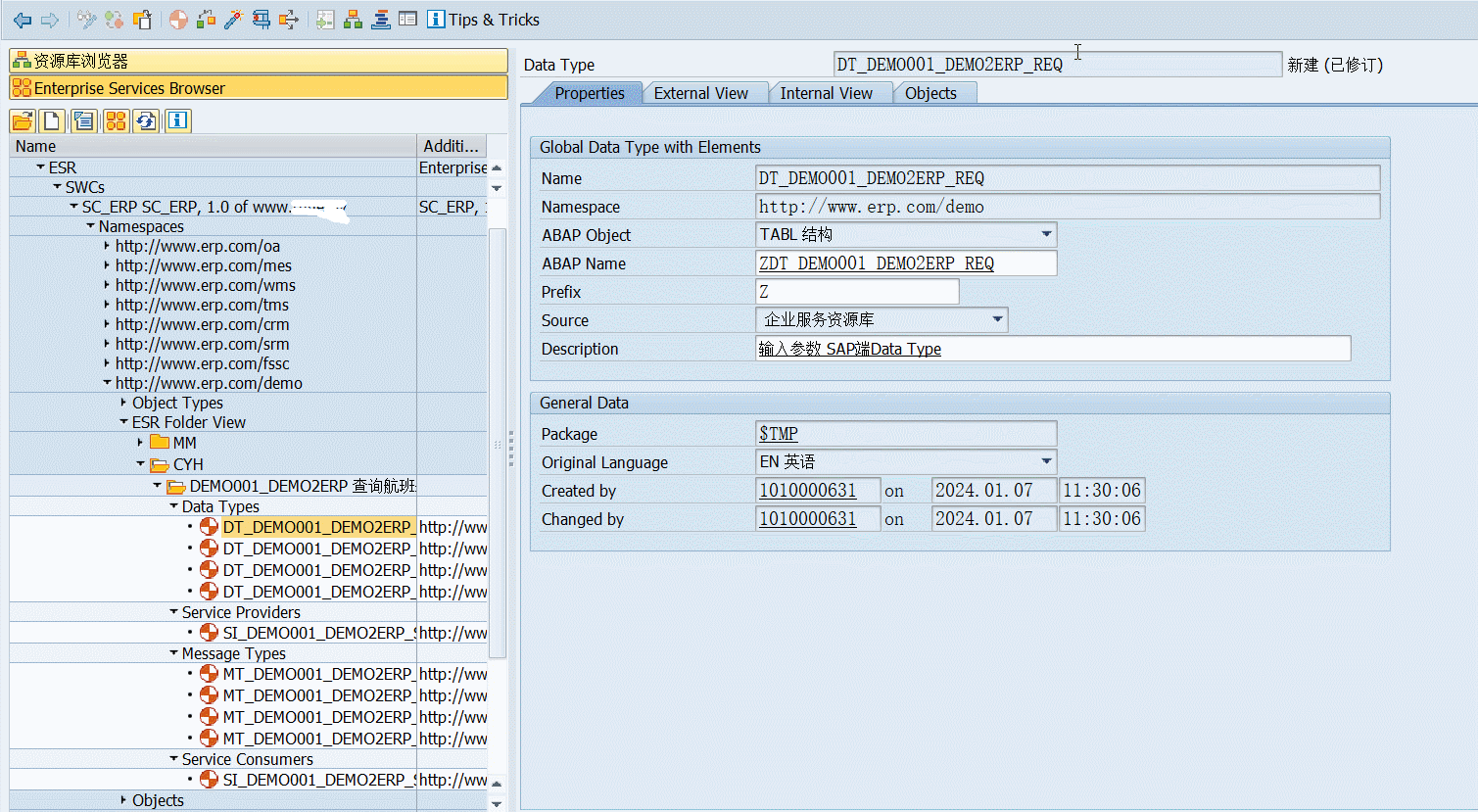Select SI_DEMO001_DEMO2ERP_ under Service Consumers
This screenshot has width=1478, height=812.
pyautogui.click(x=318, y=780)
